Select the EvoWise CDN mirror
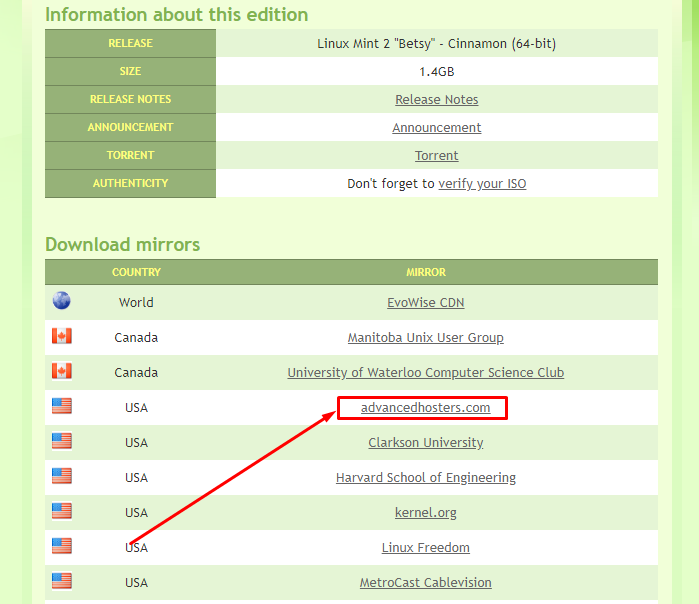 tap(425, 303)
